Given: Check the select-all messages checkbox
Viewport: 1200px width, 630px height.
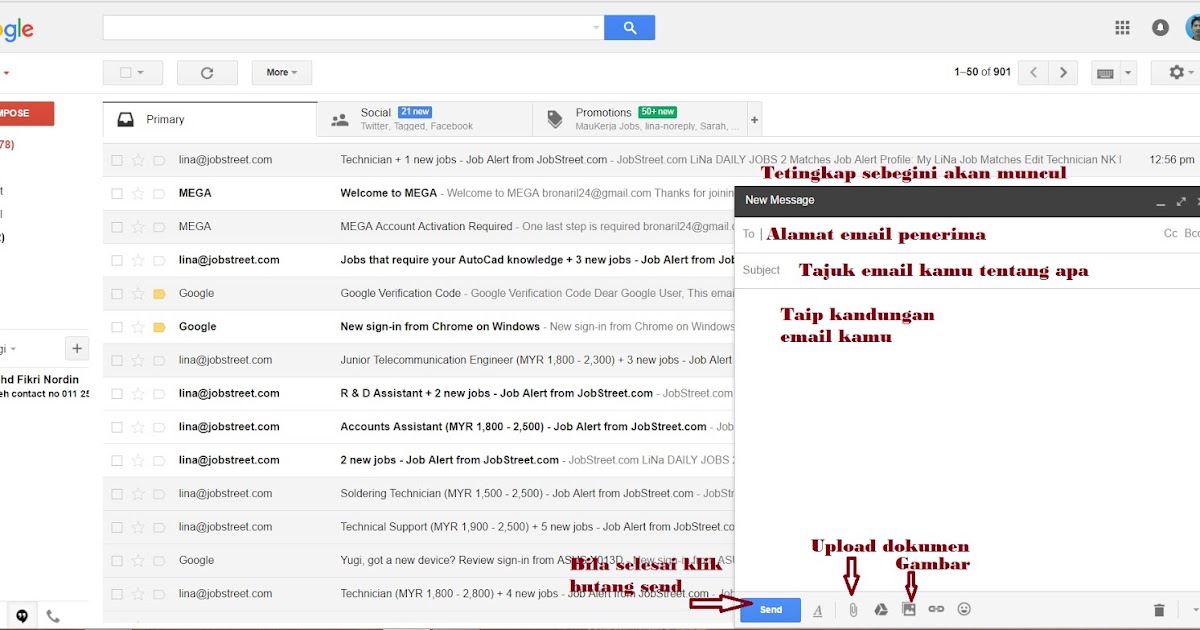Looking at the screenshot, I should click(x=125, y=72).
